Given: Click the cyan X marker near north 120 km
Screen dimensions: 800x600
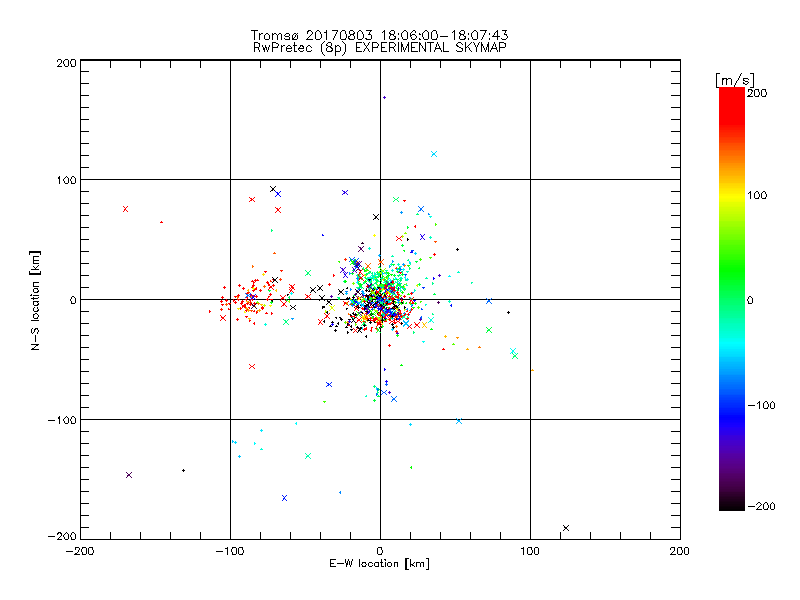Looking at the screenshot, I should [434, 154].
